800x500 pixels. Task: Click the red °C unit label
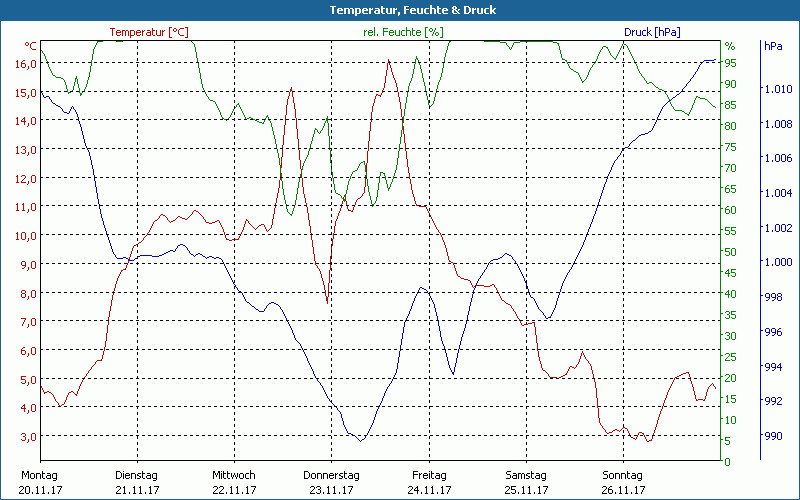[x=30, y=47]
